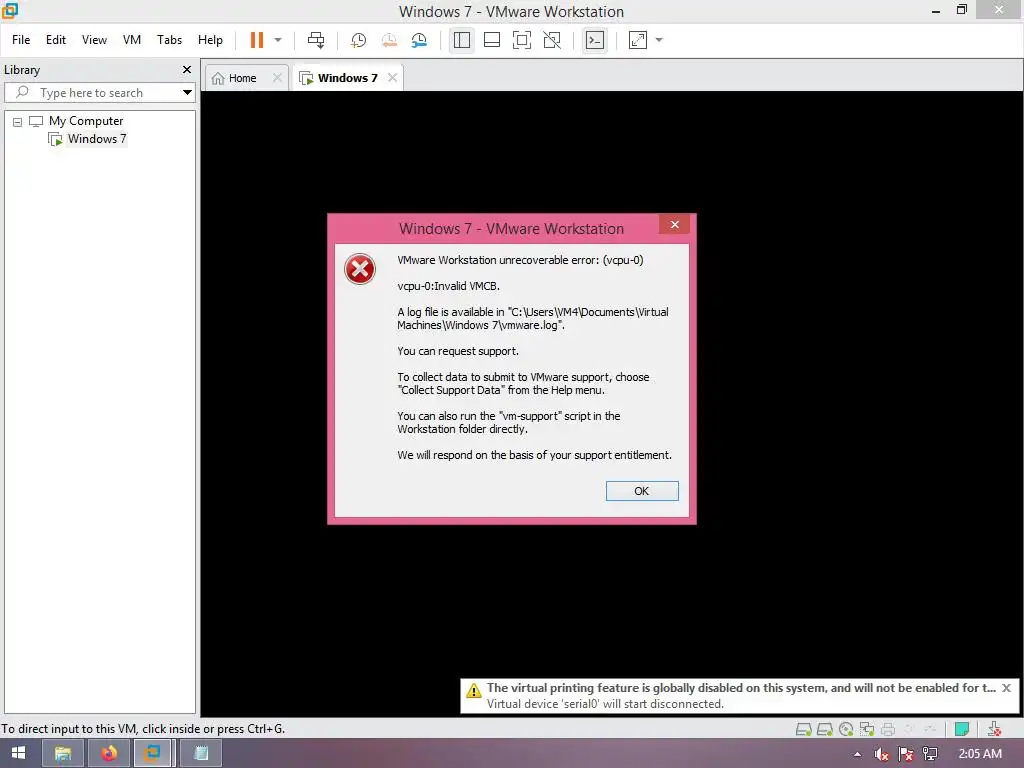Click the 2:05 AM clock
The image size is (1024, 768).
pos(980,754)
